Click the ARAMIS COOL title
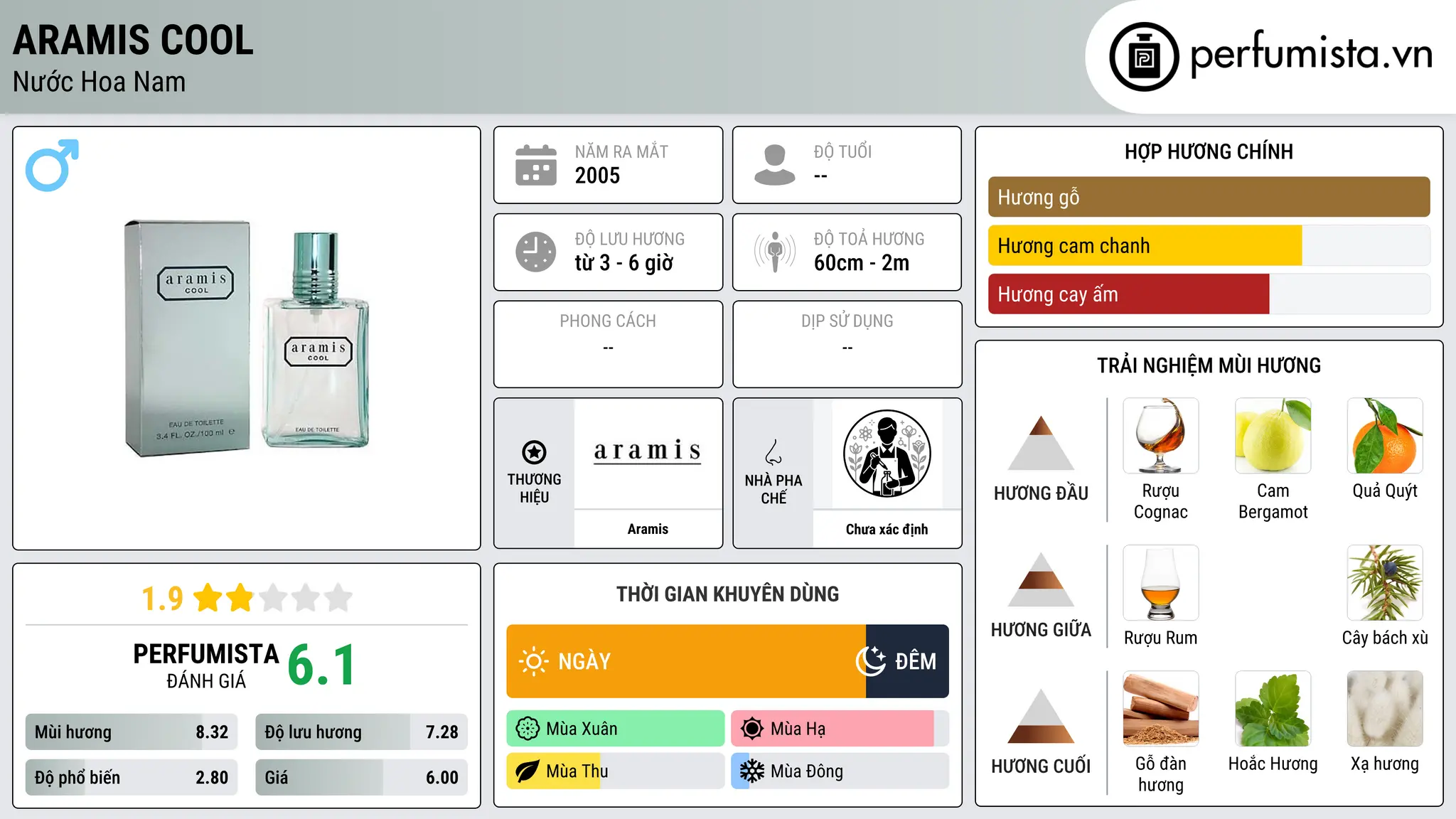Image resolution: width=1456 pixels, height=819 pixels. [133, 40]
